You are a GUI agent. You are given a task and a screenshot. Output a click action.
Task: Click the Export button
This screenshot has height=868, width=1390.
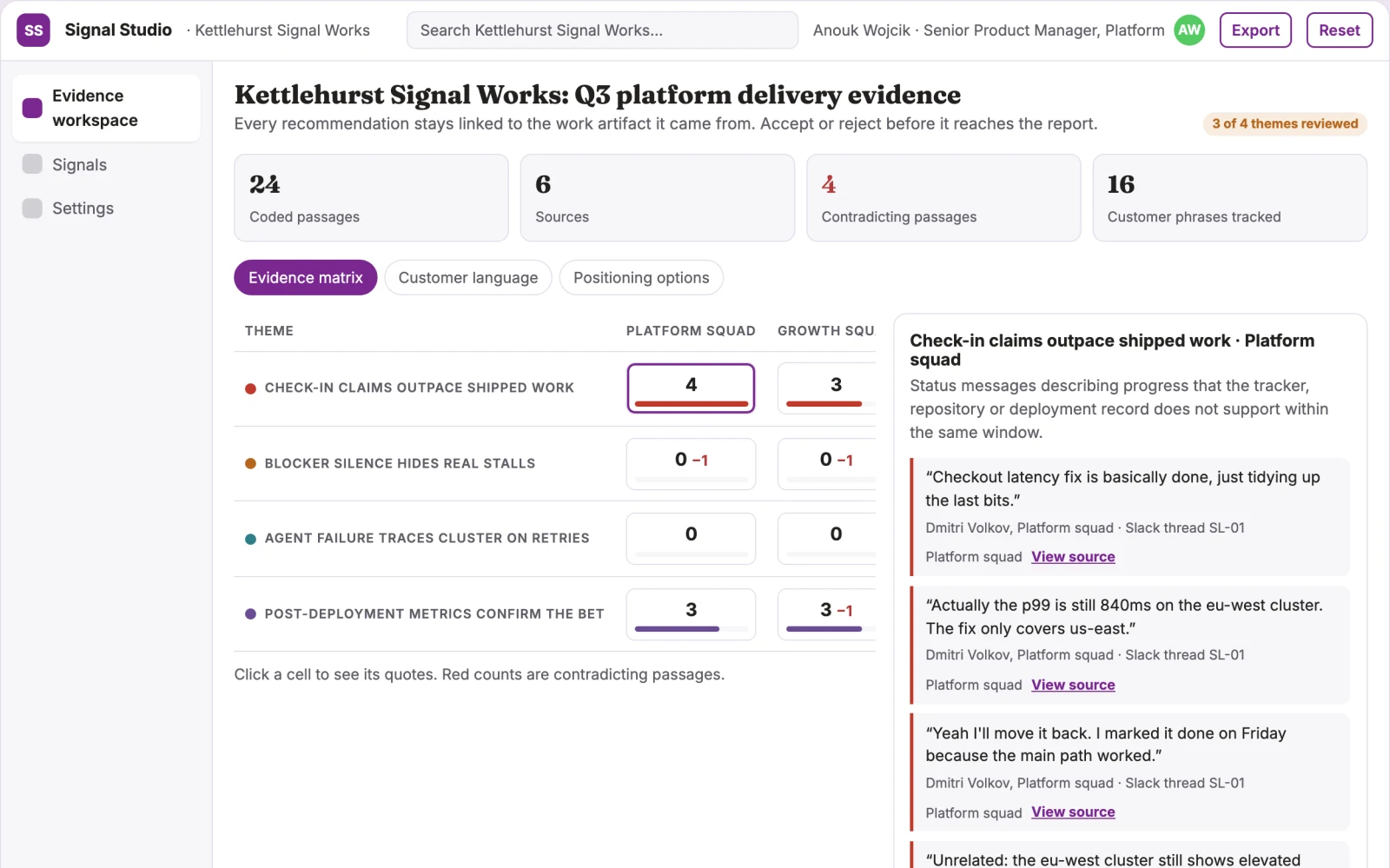coord(1255,30)
